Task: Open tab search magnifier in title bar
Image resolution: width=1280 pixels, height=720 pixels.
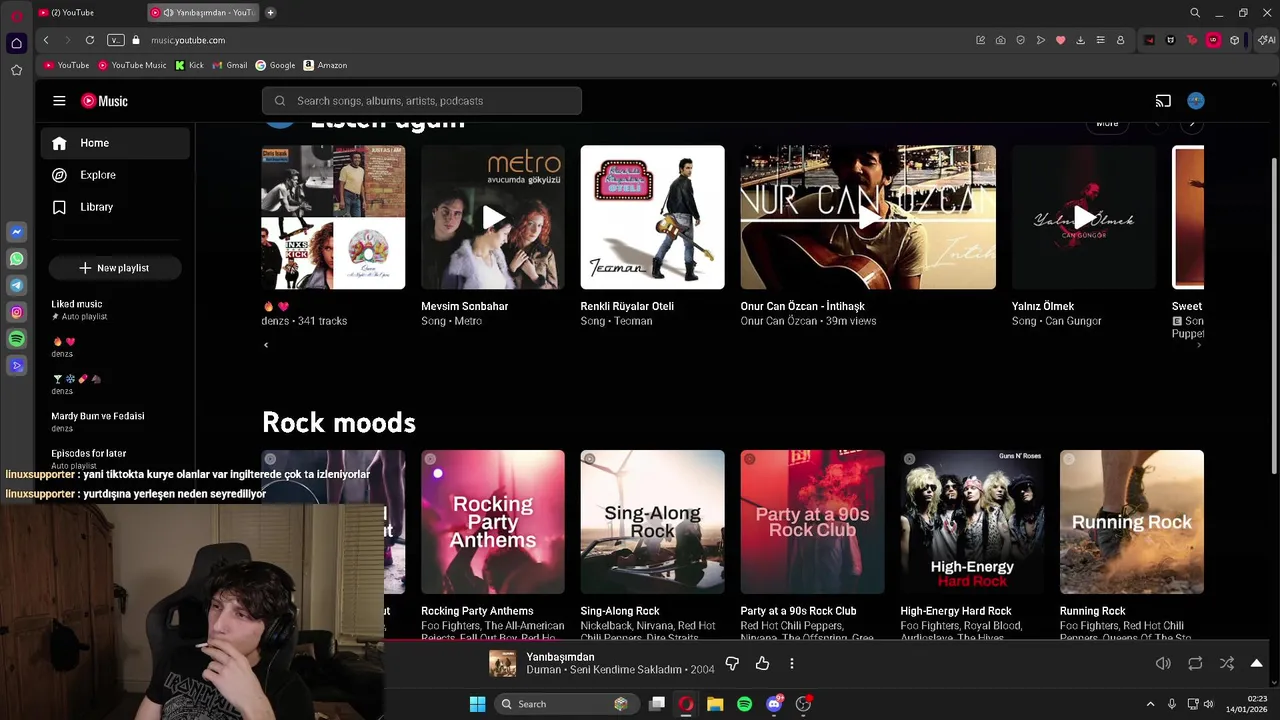Action: click(1195, 13)
